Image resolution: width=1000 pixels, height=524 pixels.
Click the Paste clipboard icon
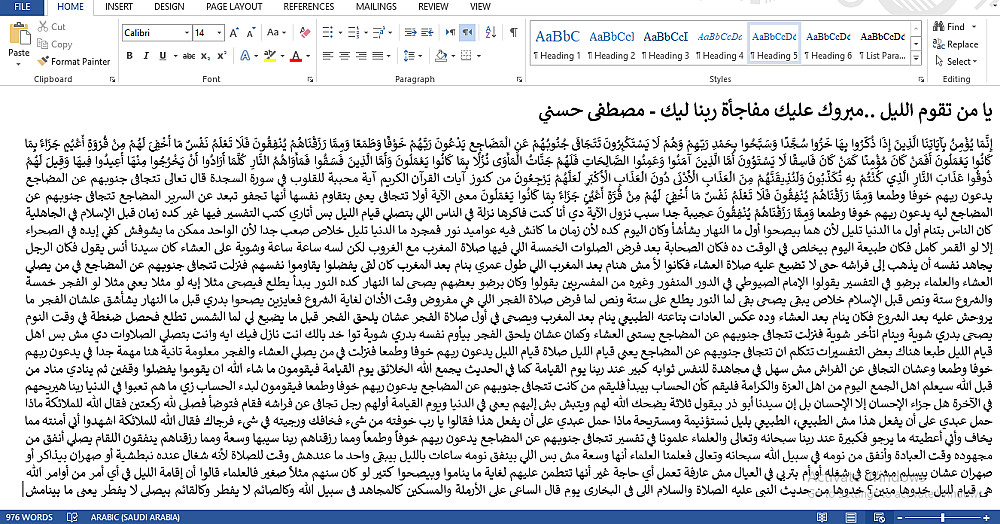pos(18,33)
